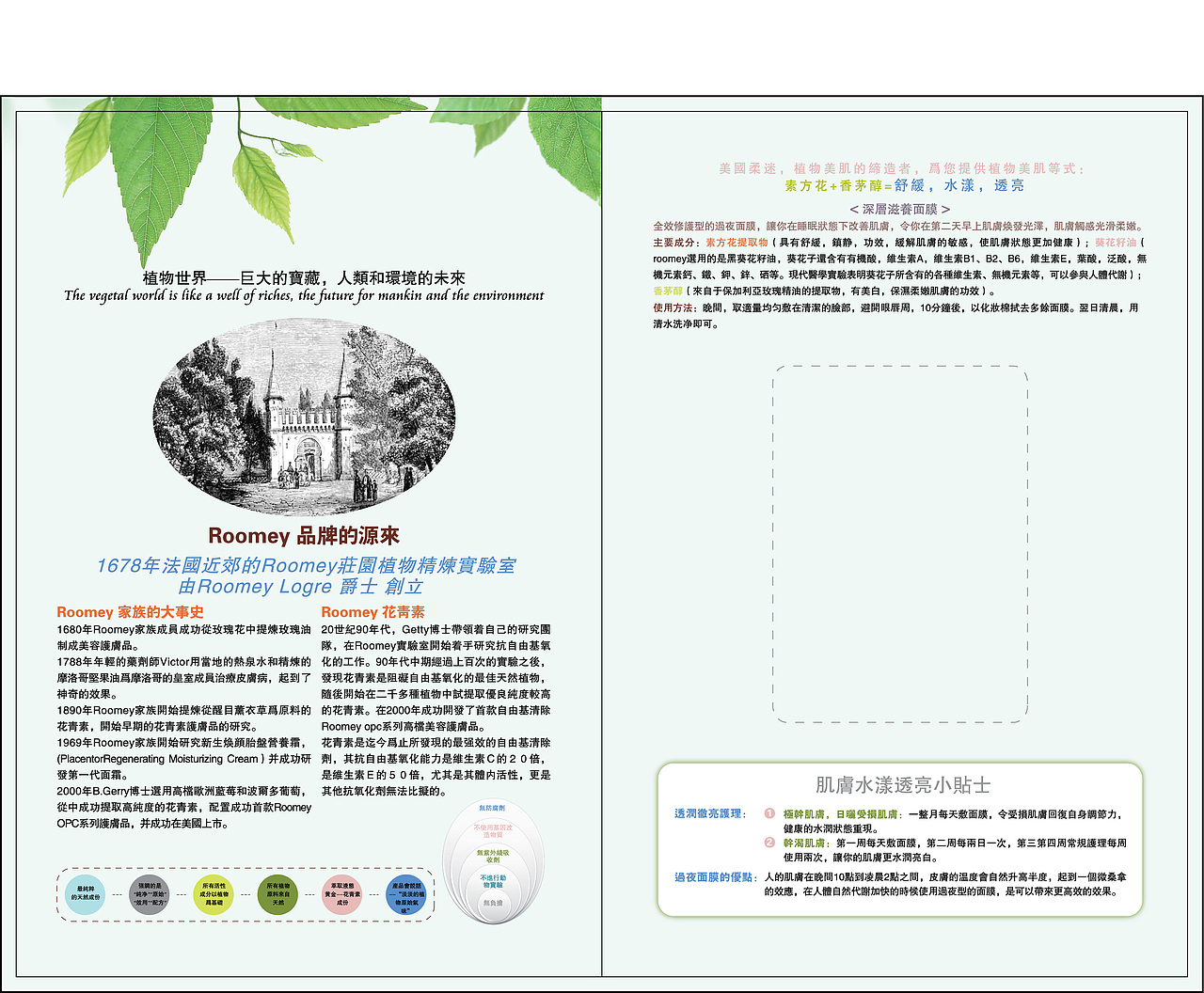Image resolution: width=1204 pixels, height=993 pixels.
Task: Click the yellow-green '所有活性成分以植物爲基礎' circle
Action: coord(214,893)
